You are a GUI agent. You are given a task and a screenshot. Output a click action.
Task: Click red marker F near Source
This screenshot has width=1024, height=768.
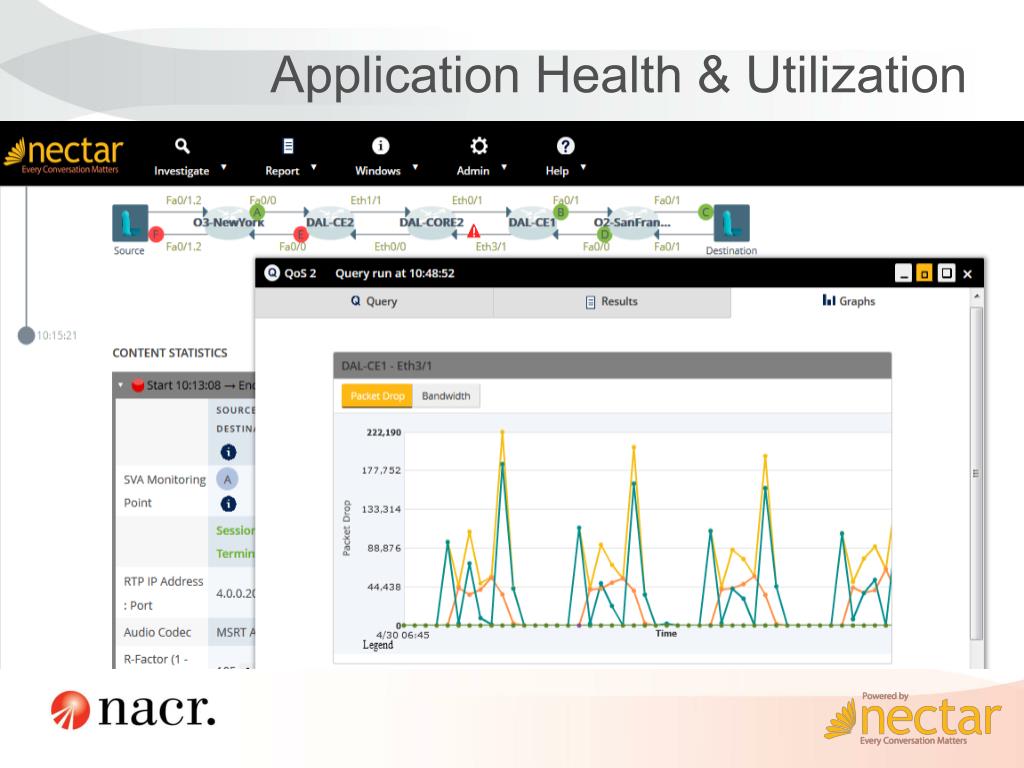(155, 234)
